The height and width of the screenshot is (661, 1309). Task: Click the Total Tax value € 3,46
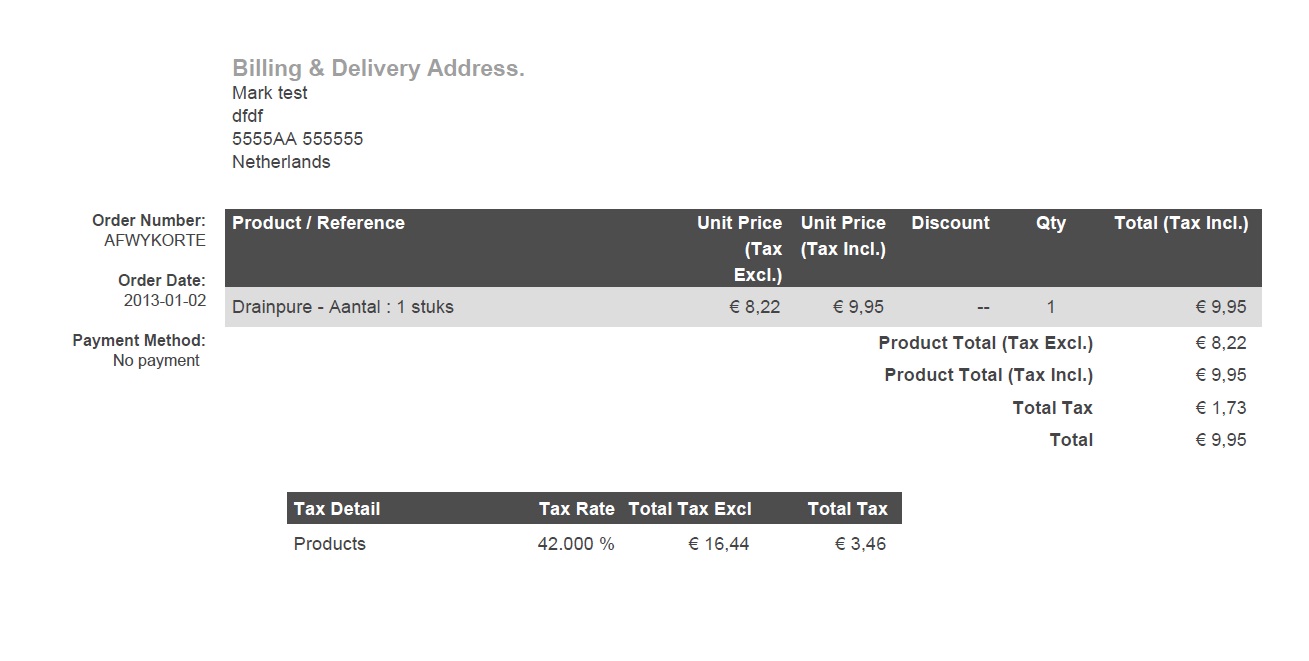[x=860, y=544]
